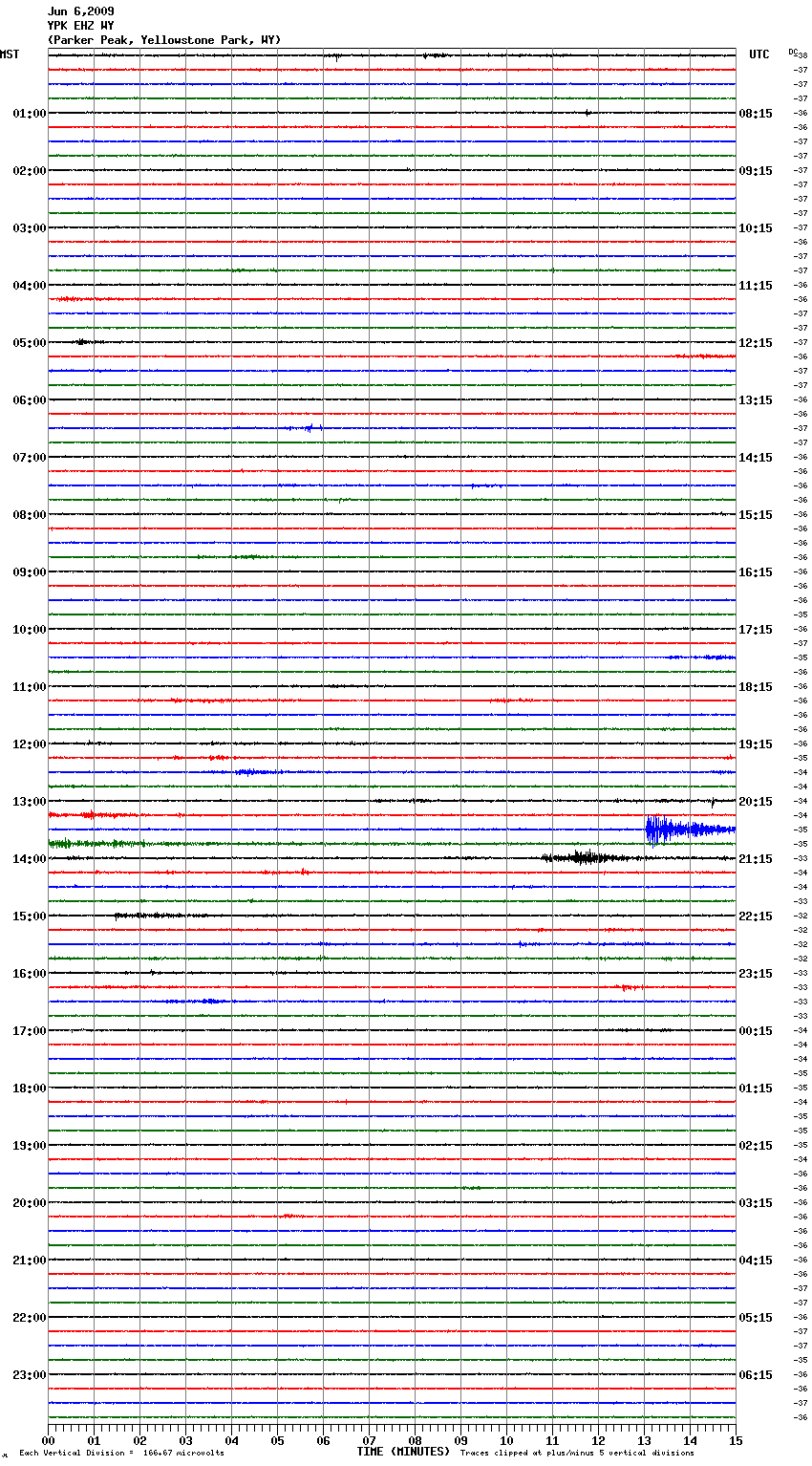Click the 13:15 UTC time label
Image resolution: width=812 pixels, height=1466 pixels.
pos(756,400)
